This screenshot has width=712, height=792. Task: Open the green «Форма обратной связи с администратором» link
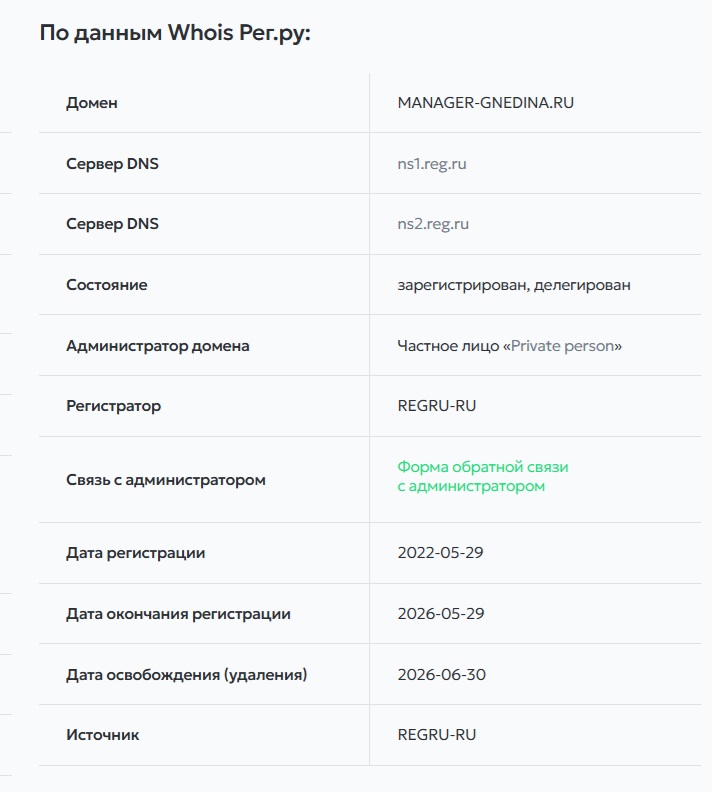(483, 476)
